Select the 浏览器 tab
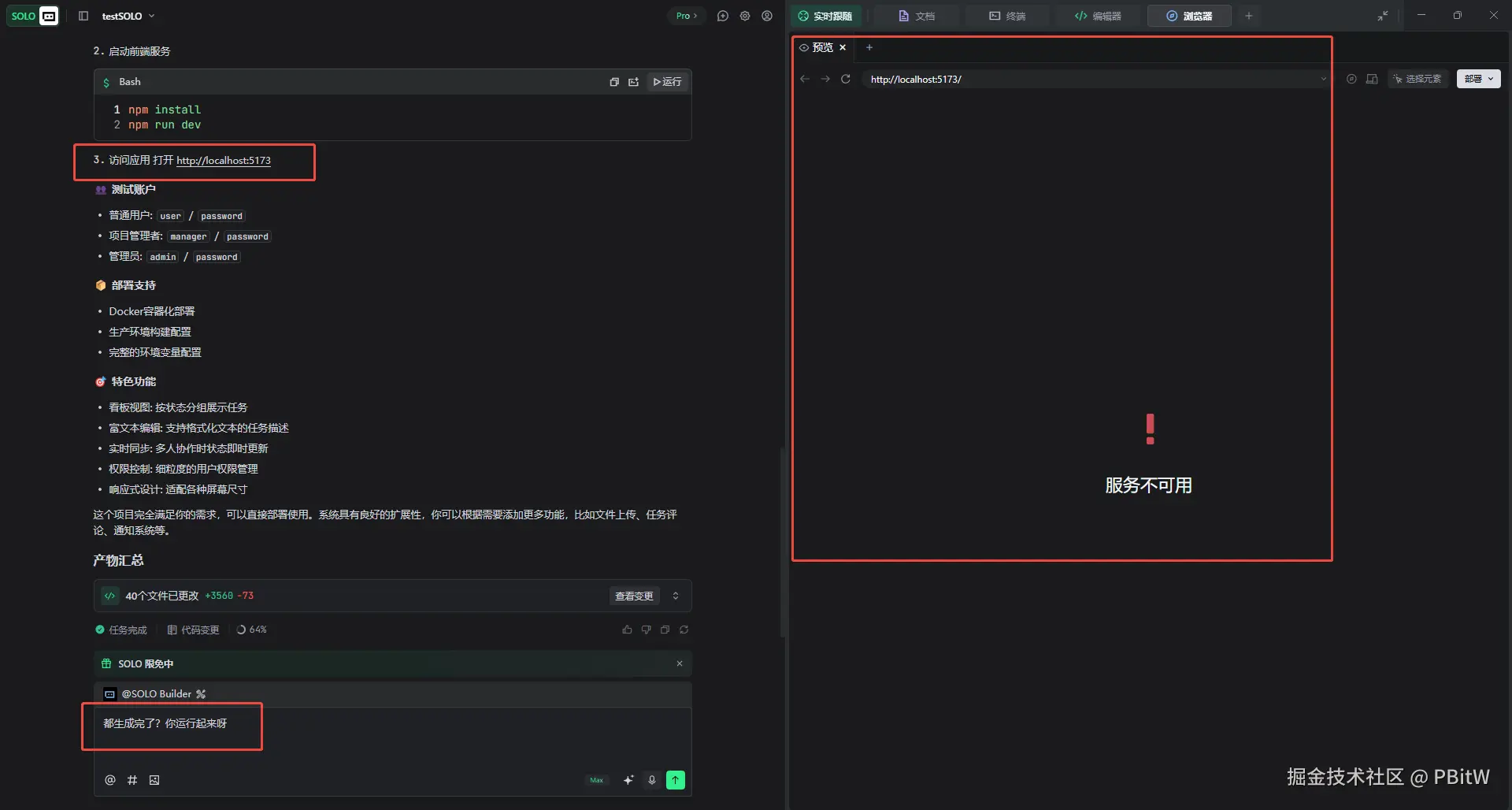This screenshot has width=1512, height=810. tap(1189, 16)
